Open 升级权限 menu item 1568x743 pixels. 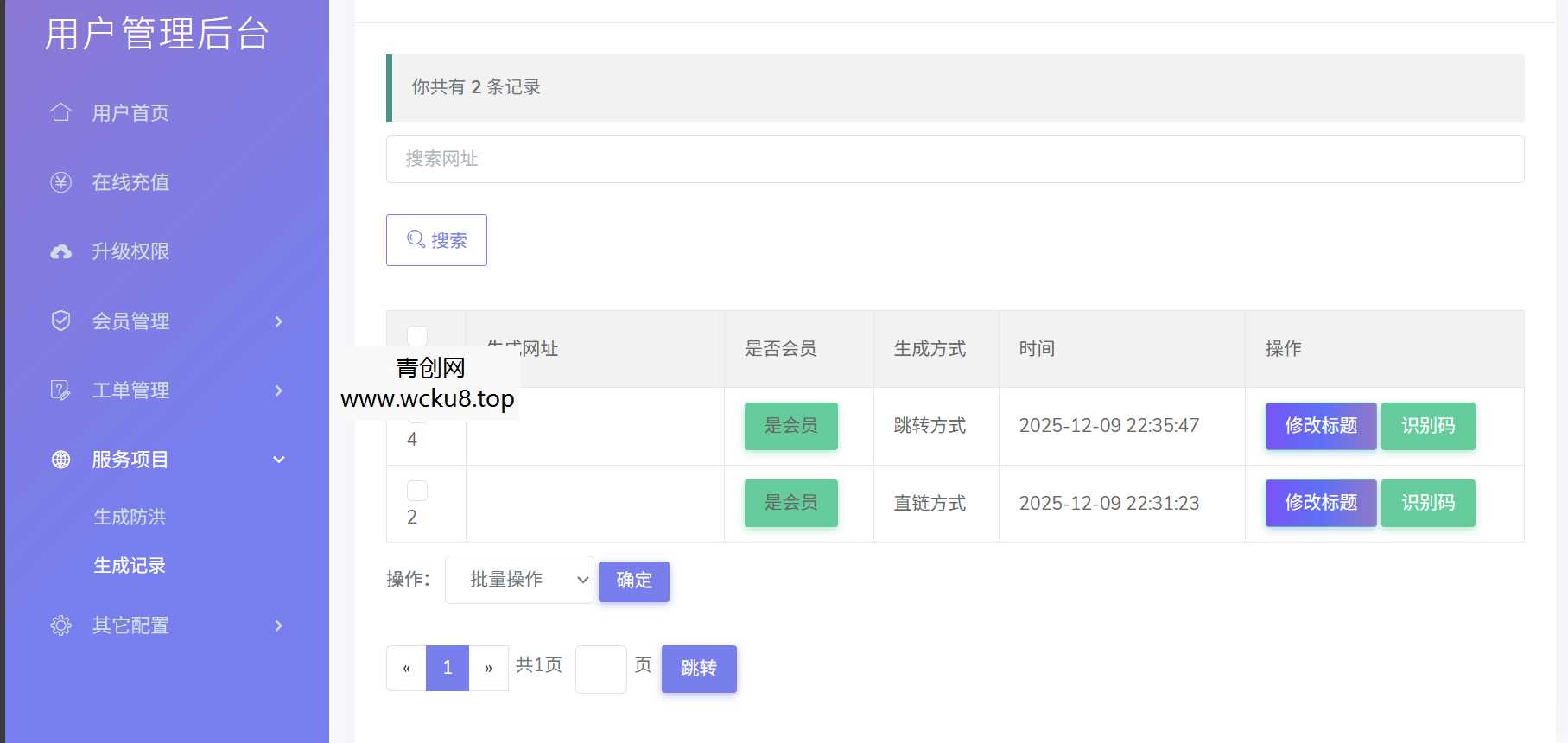[x=130, y=251]
